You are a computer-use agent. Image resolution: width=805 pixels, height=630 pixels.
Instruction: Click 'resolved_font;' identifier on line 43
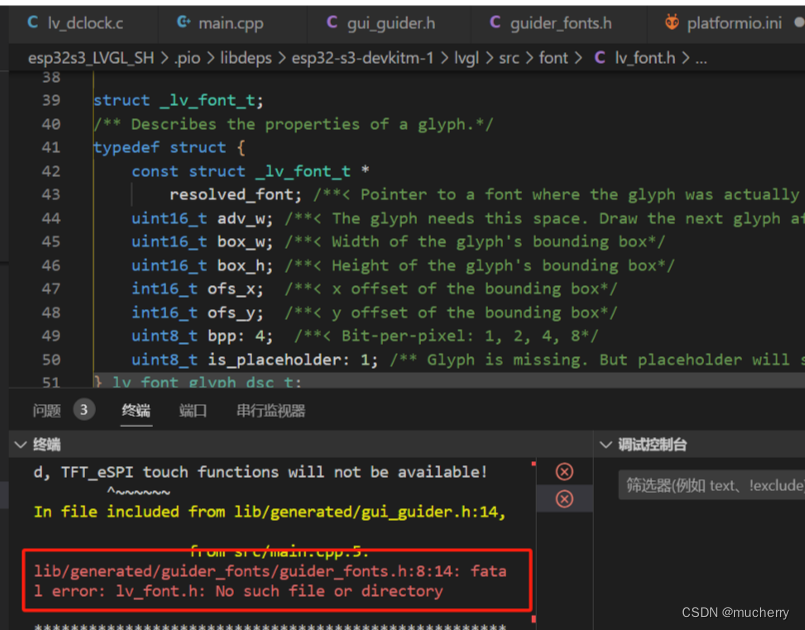(x=236, y=195)
